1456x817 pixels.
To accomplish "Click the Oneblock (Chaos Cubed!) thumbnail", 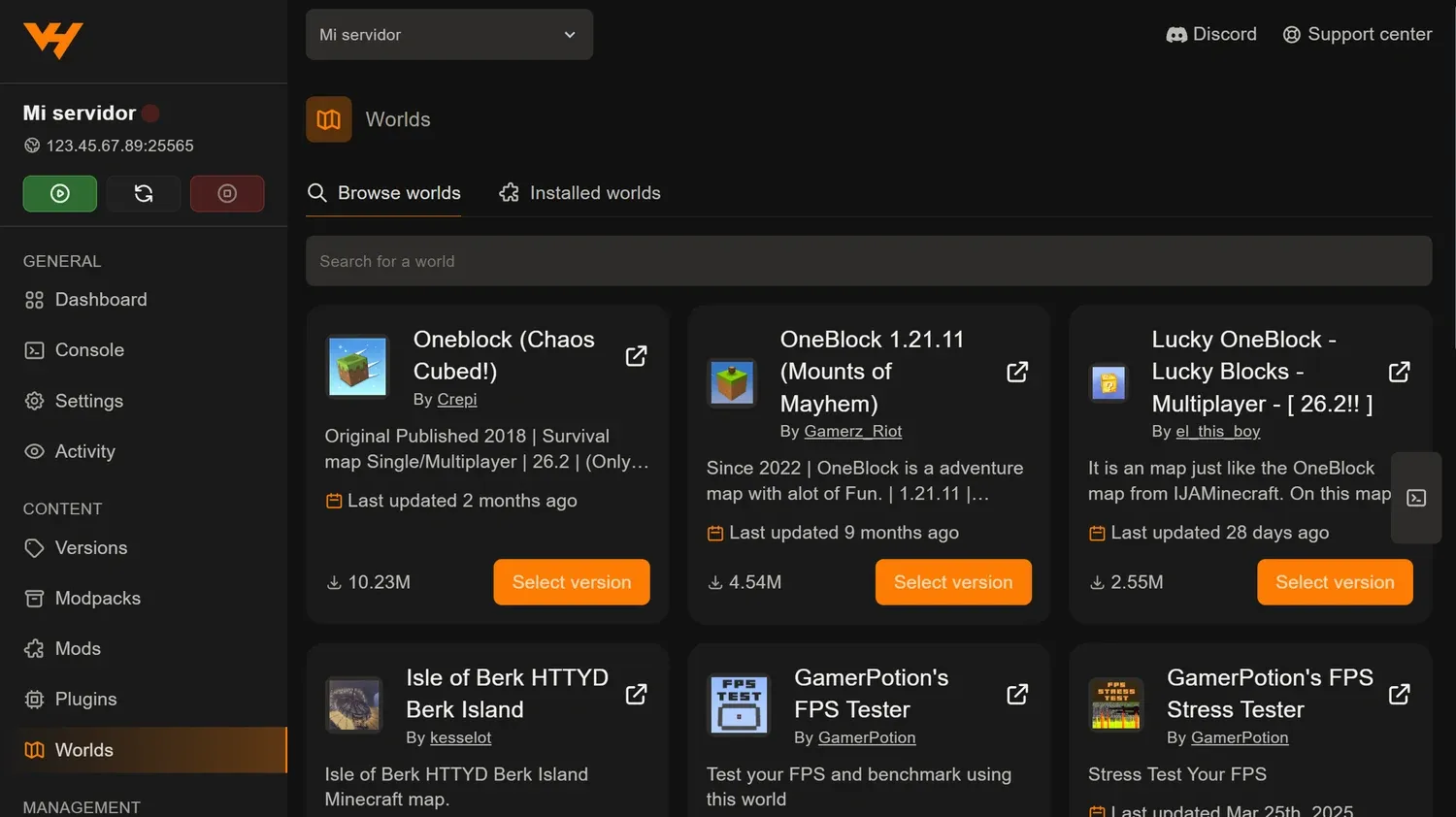I will click(x=358, y=367).
